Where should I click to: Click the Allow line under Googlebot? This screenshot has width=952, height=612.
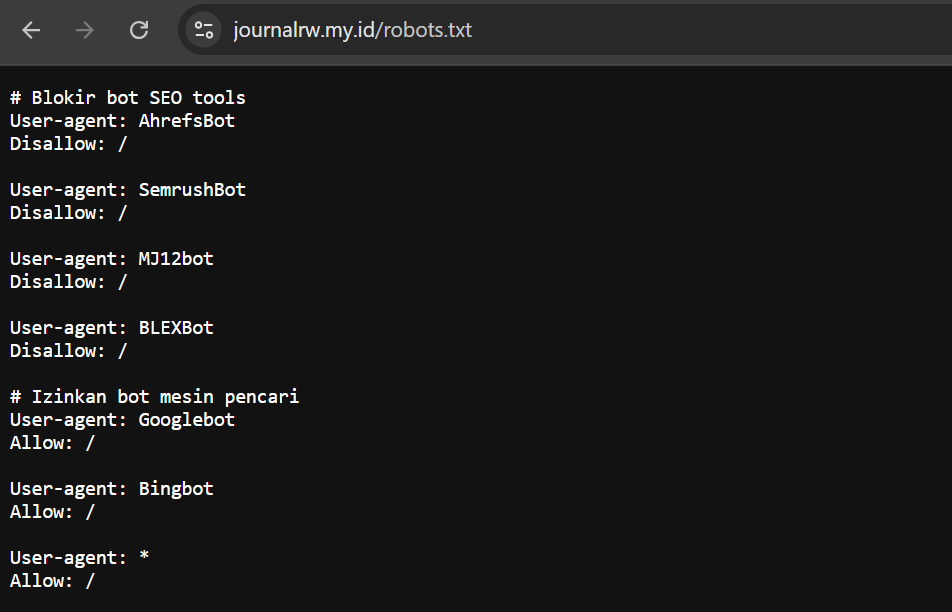[52, 443]
